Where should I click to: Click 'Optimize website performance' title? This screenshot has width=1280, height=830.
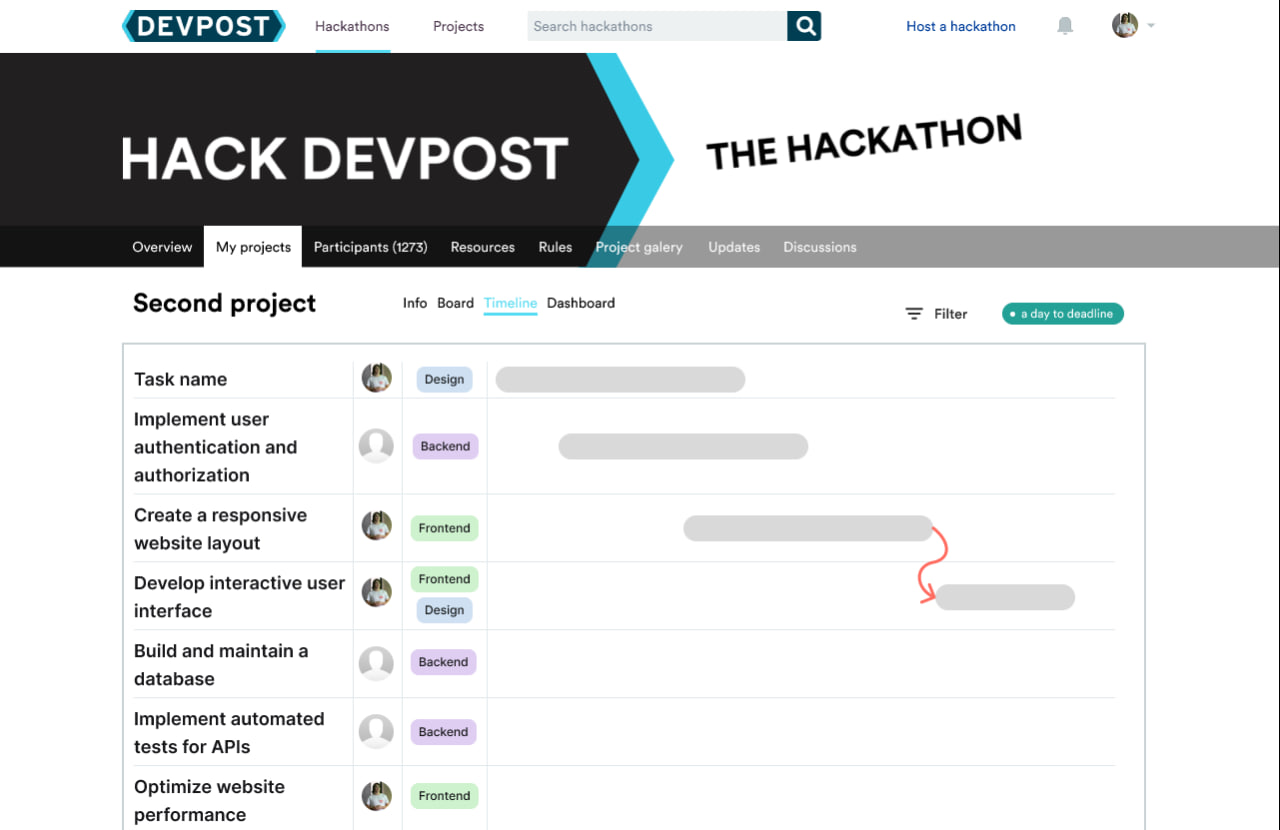(x=210, y=801)
